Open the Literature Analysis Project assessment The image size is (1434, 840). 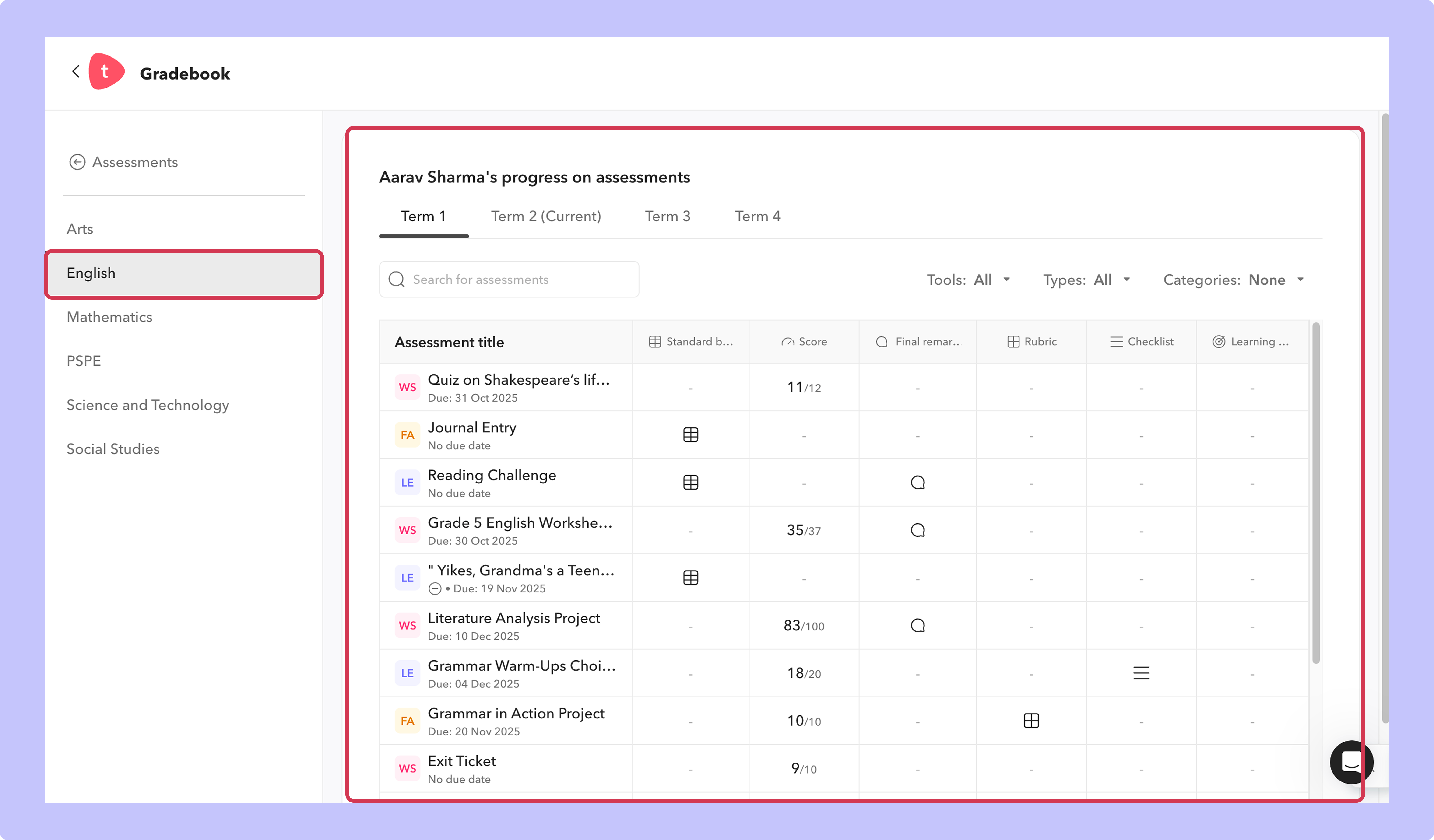pyautogui.click(x=514, y=618)
